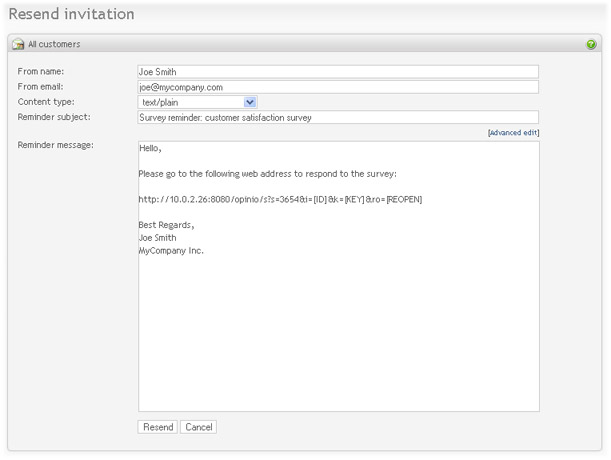Select the text/plain content type box
Viewport: 611px width, 460px height.
click(197, 102)
